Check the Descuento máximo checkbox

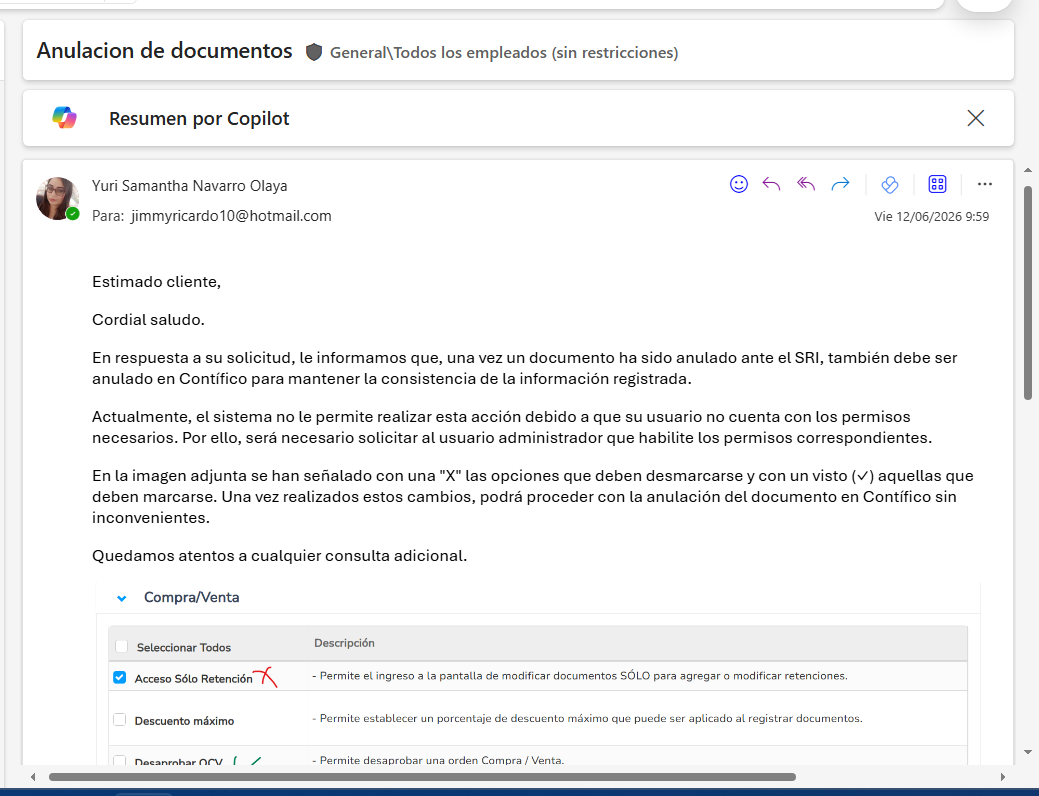click(119, 720)
